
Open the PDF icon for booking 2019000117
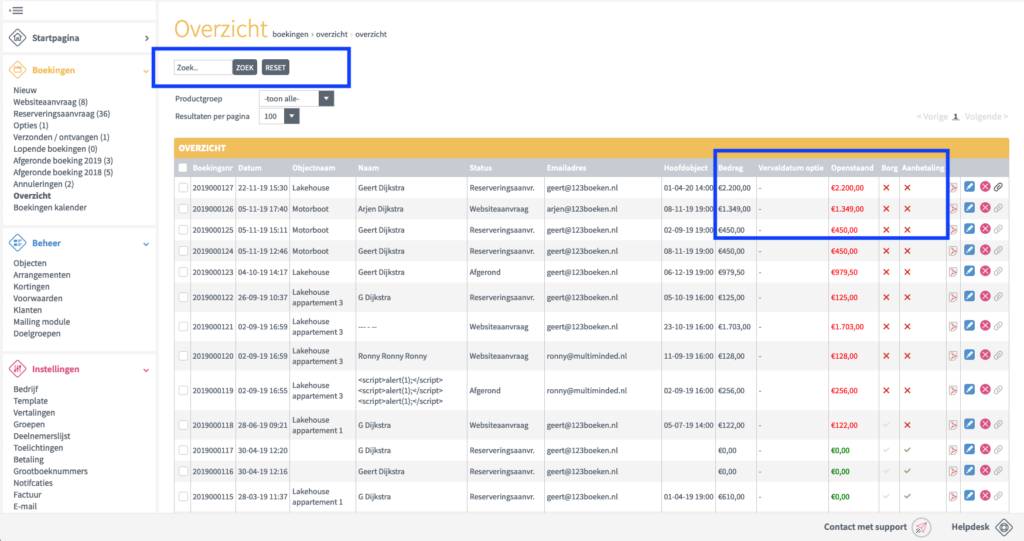[953, 450]
